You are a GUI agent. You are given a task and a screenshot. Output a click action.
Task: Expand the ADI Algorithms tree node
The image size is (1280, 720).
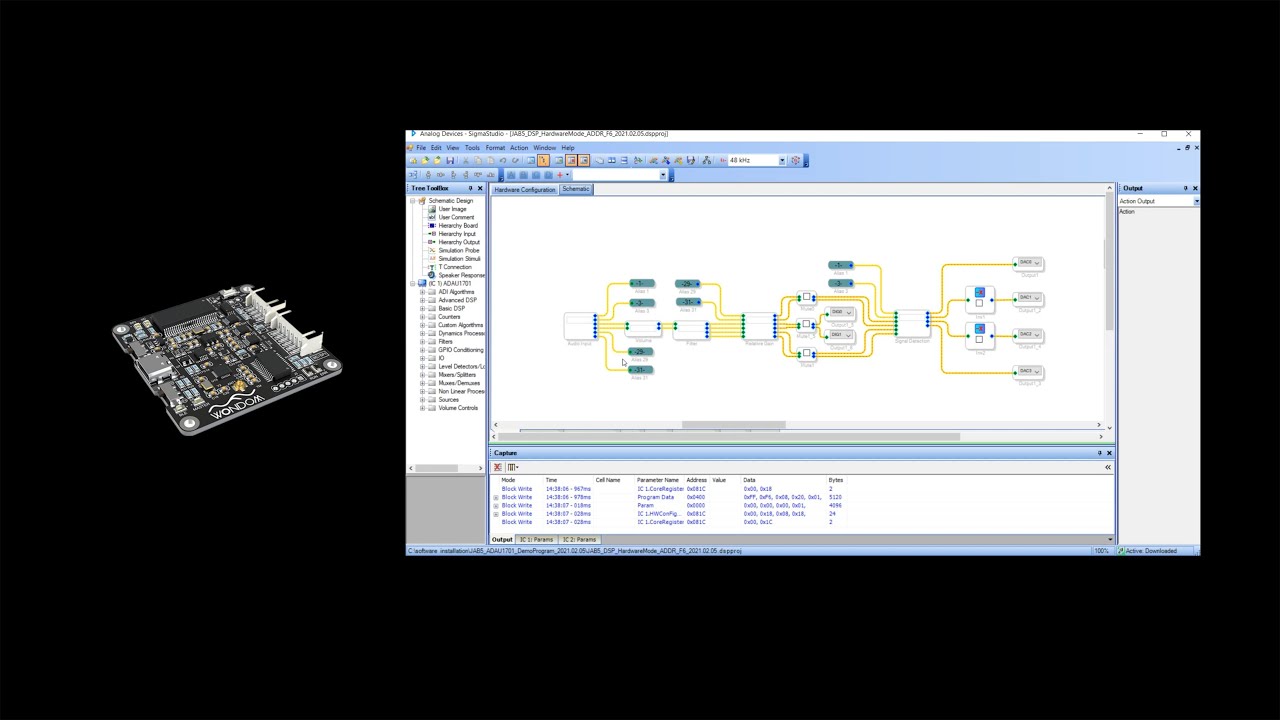click(x=422, y=292)
